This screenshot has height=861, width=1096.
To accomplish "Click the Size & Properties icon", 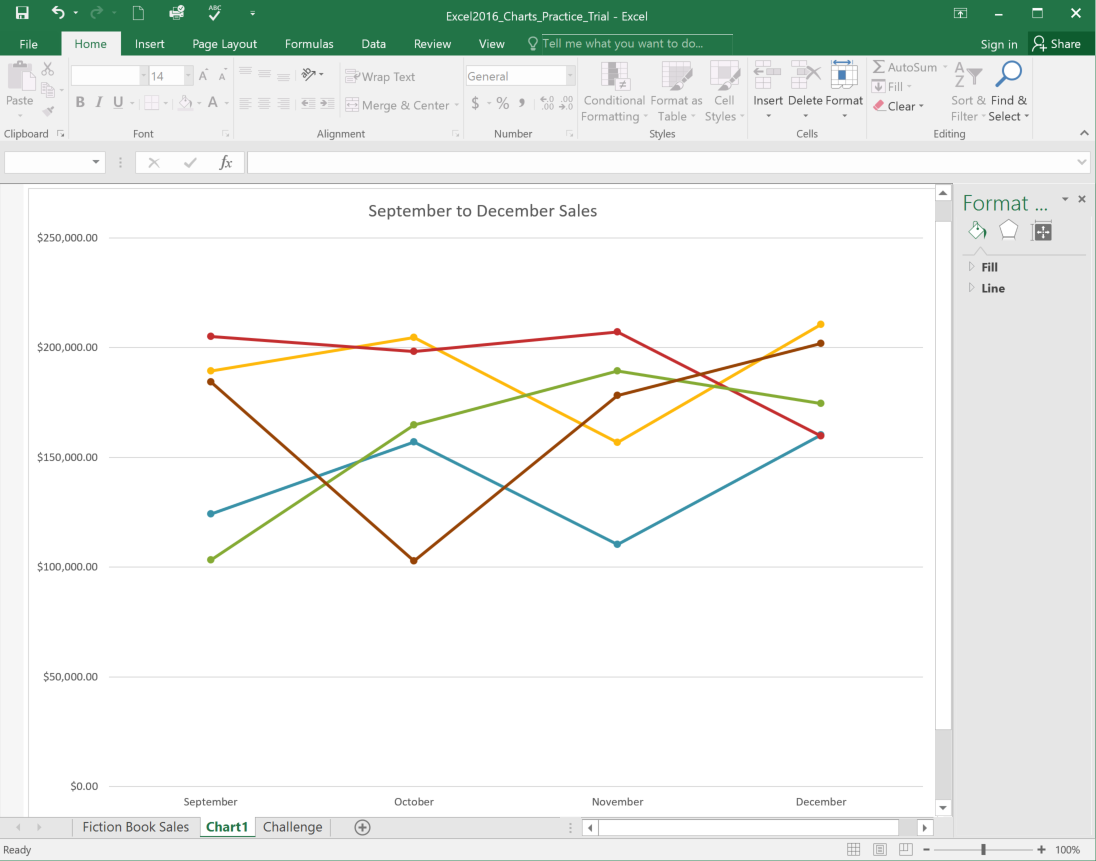I will click(x=1041, y=230).
